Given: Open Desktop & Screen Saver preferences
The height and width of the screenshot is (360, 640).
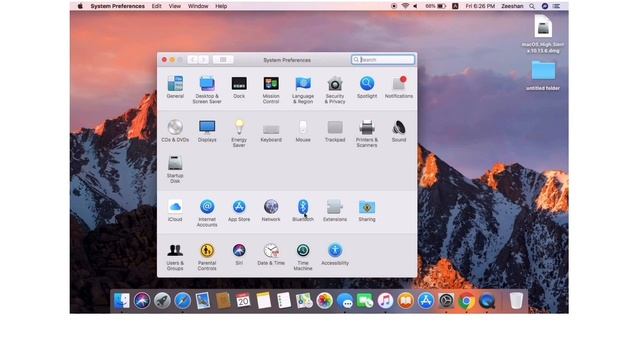Looking at the screenshot, I should pyautogui.click(x=207, y=89).
